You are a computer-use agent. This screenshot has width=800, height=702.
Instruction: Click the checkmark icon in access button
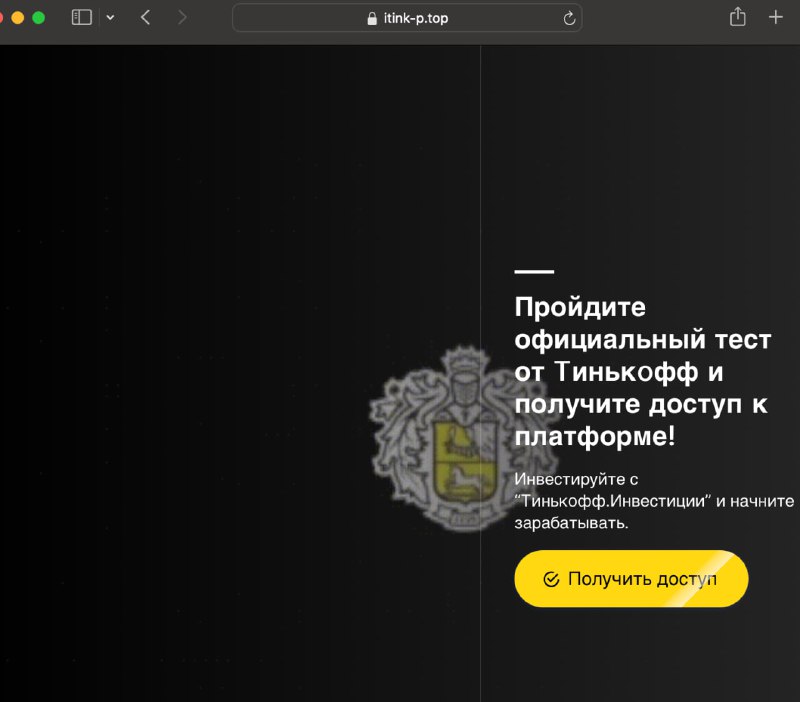(x=551, y=580)
